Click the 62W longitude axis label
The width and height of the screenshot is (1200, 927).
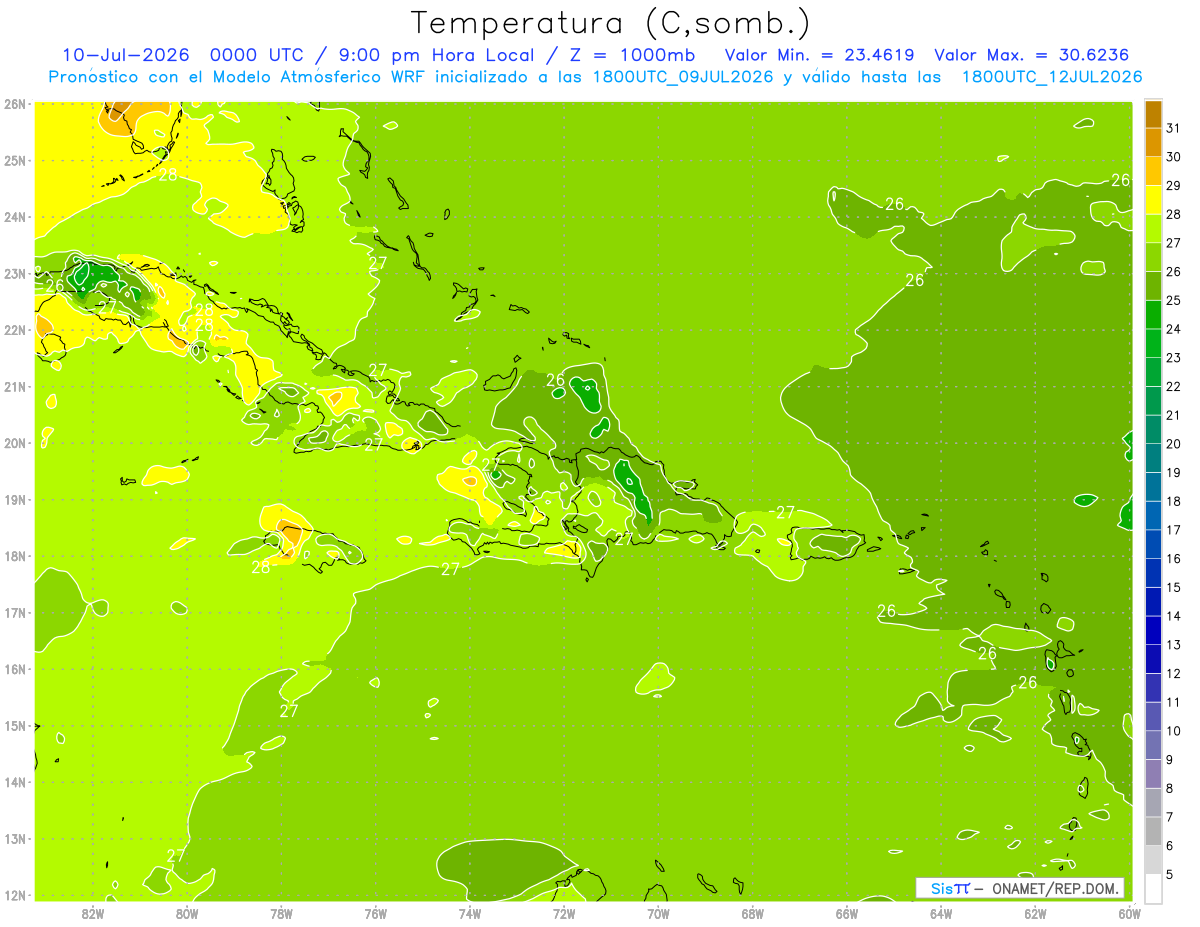[1035, 913]
